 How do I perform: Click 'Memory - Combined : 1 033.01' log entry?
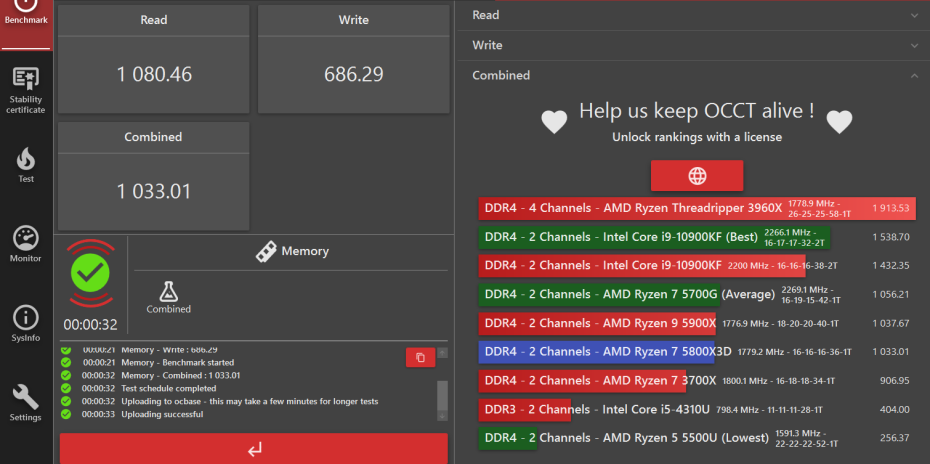point(180,376)
